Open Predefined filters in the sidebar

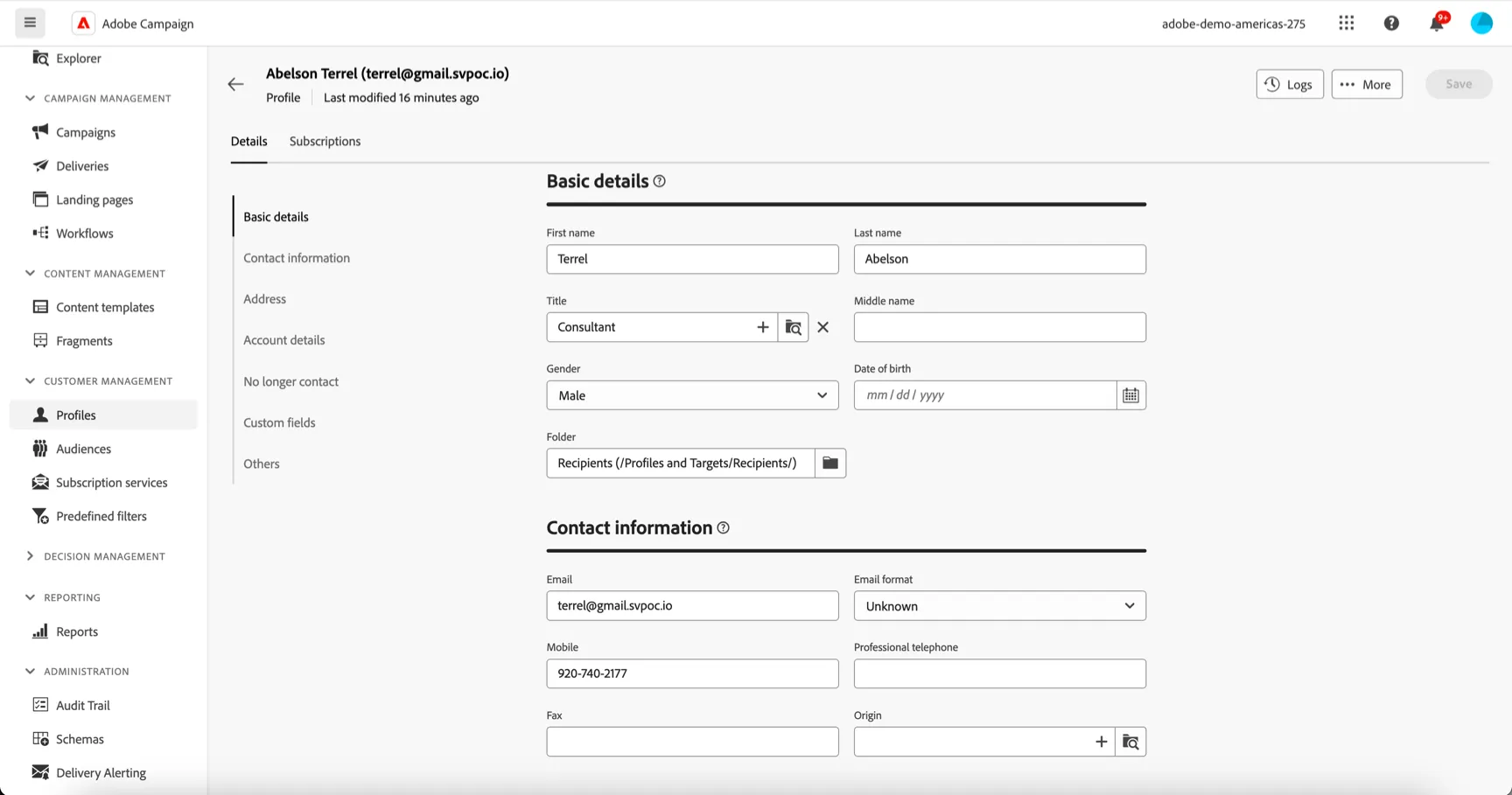coord(103,516)
